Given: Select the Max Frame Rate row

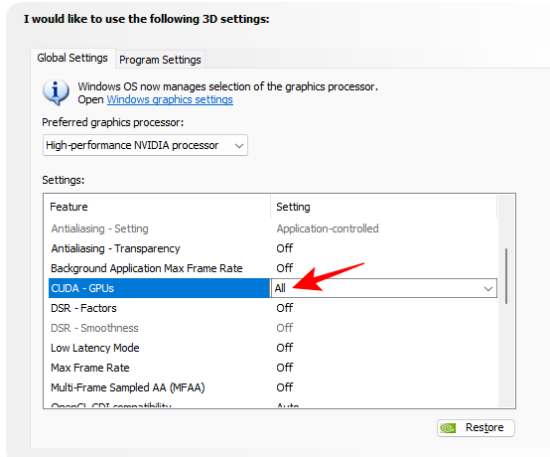Looking at the screenshot, I should (x=272, y=368).
